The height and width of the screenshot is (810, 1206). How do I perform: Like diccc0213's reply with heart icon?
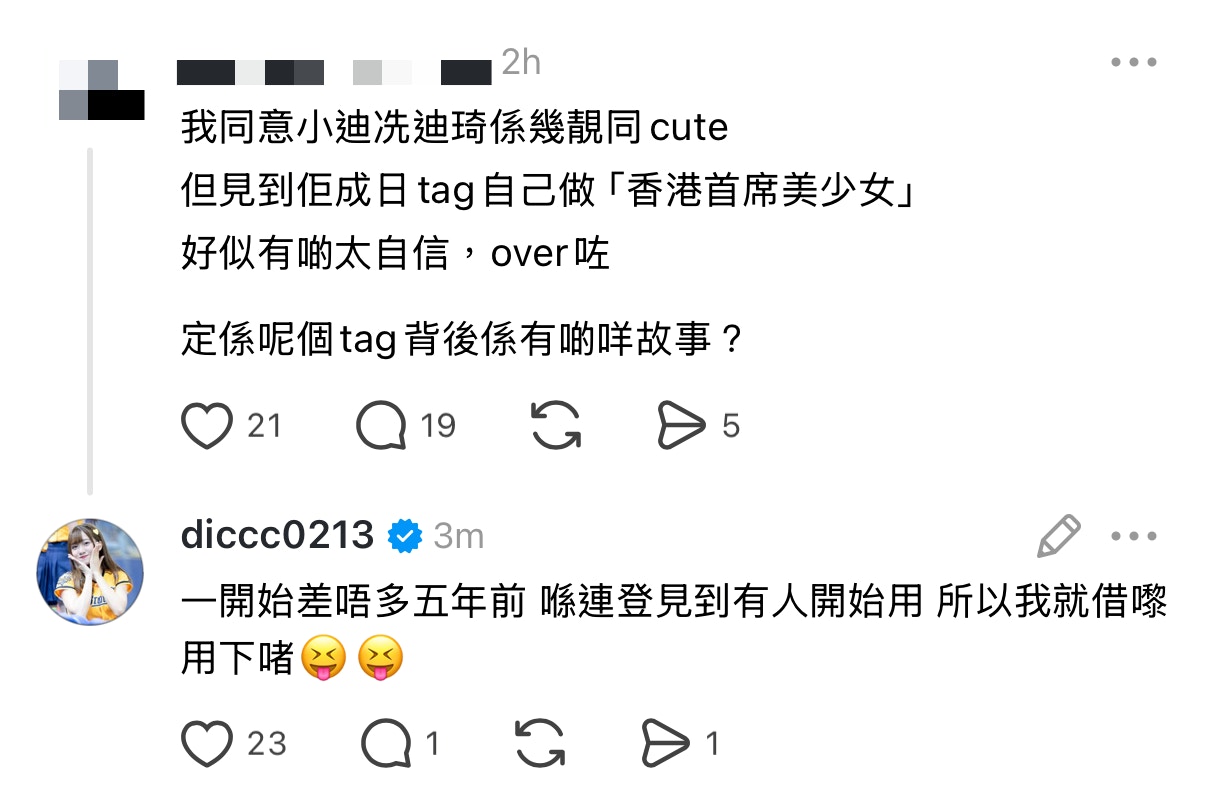pyautogui.click(x=207, y=744)
